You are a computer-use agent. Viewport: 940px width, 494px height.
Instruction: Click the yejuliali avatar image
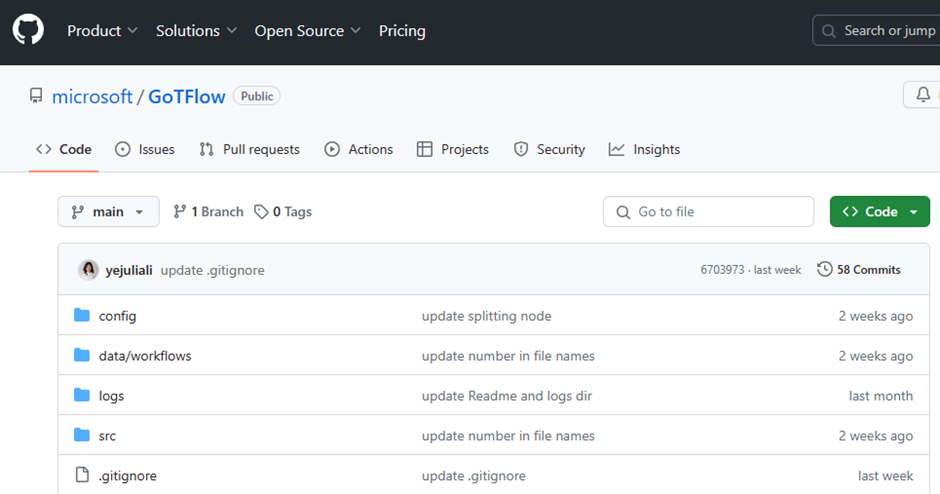pos(89,270)
